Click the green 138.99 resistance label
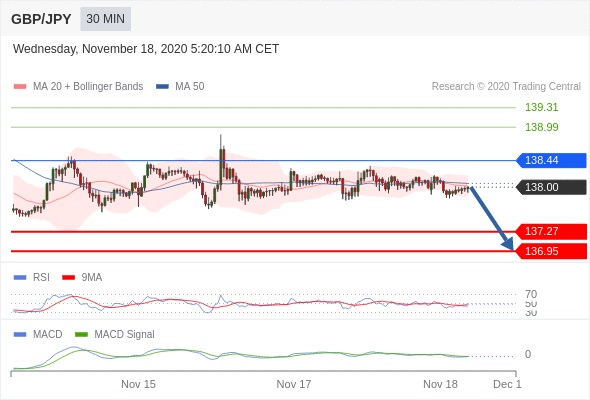This screenshot has height=400, width=590. point(541,127)
